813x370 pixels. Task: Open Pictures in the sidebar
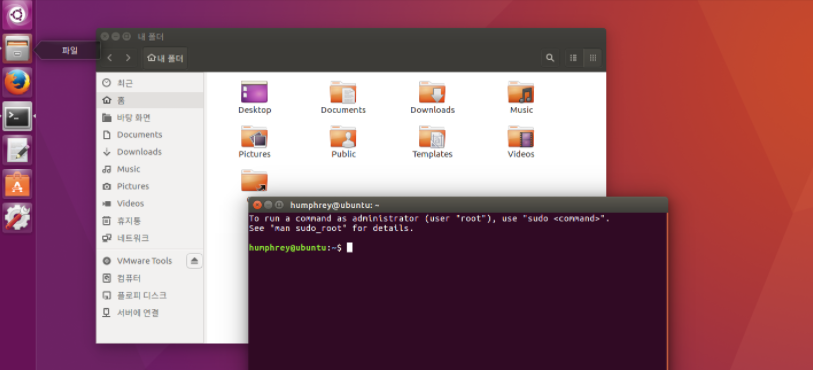pos(150,186)
